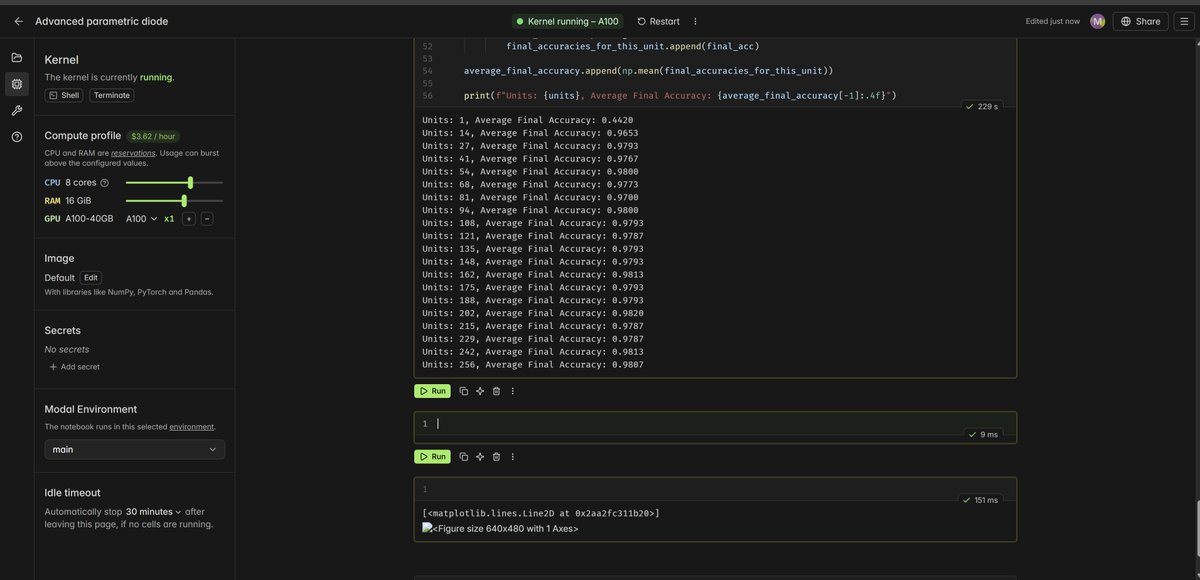1200x580 pixels.
Task: Increase GPU count with plus button
Action: pyautogui.click(x=188, y=218)
